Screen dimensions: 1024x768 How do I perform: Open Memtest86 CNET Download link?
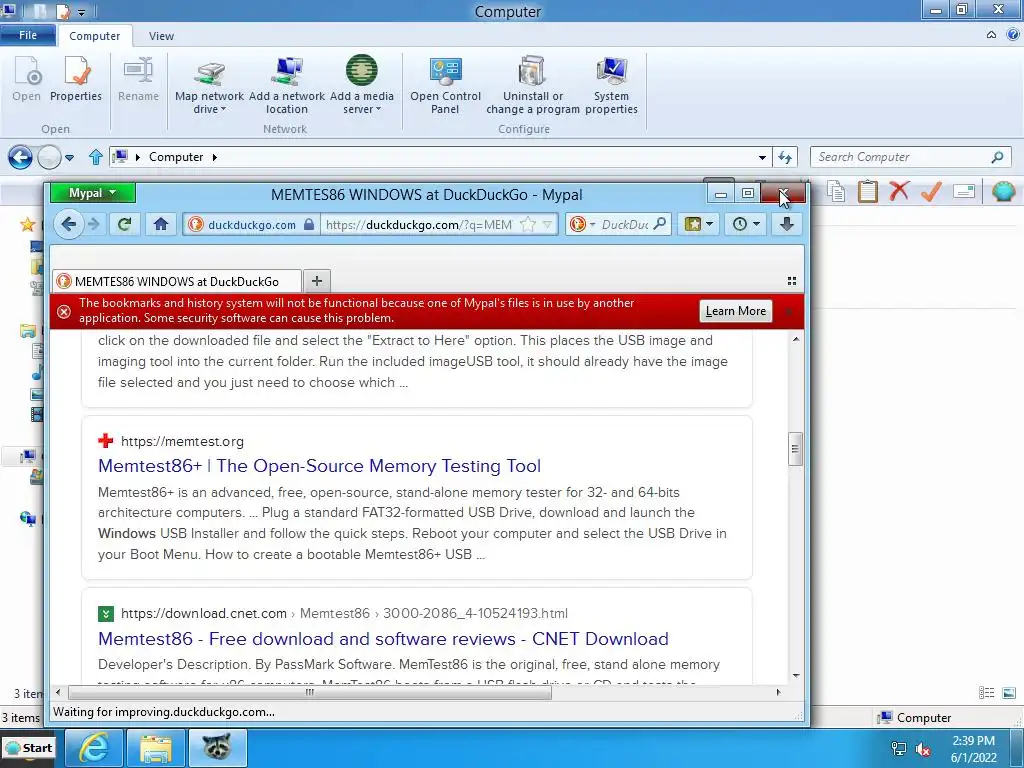tap(383, 639)
